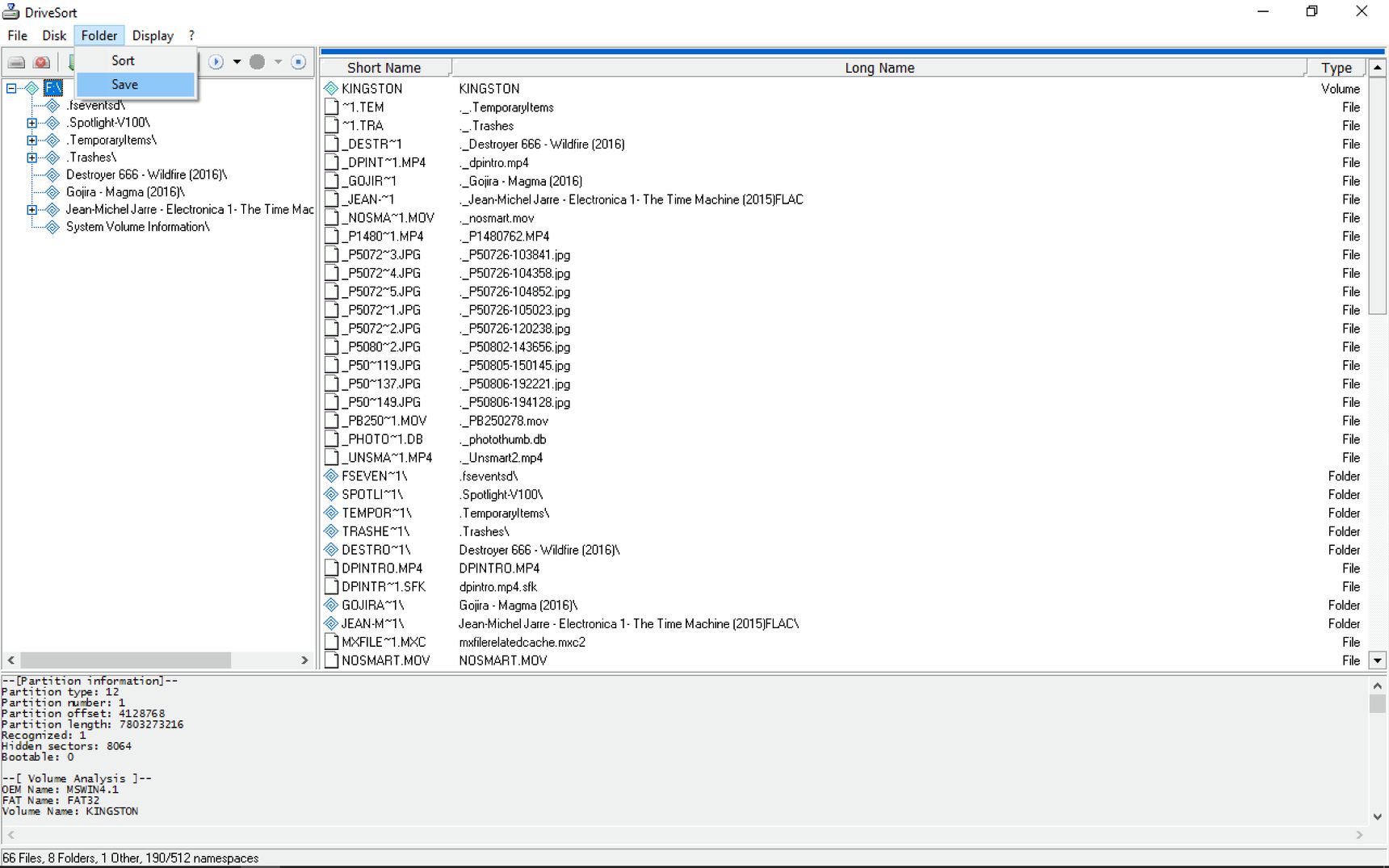Sort by Type column header

point(1336,68)
